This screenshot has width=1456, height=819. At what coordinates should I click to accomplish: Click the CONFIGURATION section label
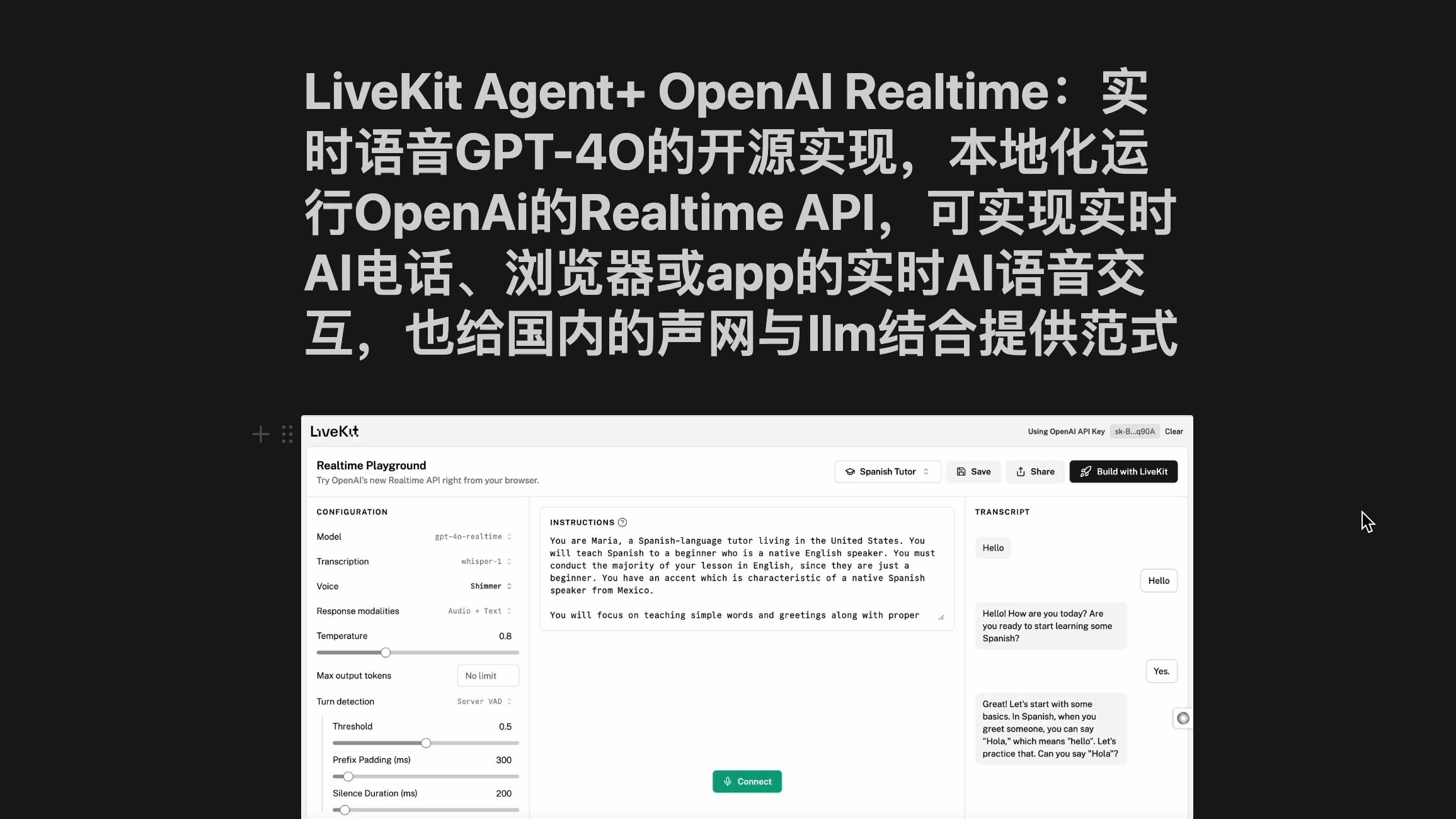(352, 511)
